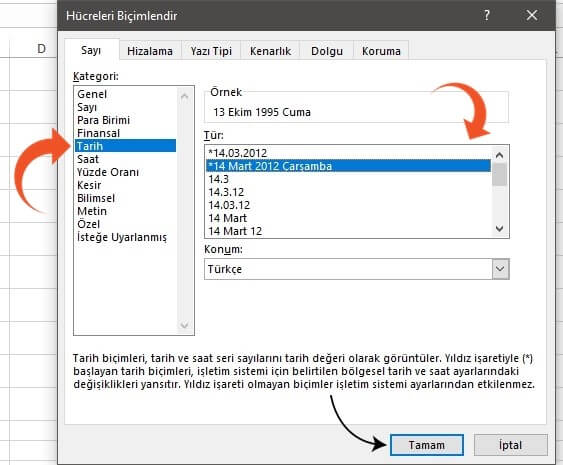The height and width of the screenshot is (465, 563).
Task: Click the Kategori list scroll down arrow
Action: (x=185, y=325)
